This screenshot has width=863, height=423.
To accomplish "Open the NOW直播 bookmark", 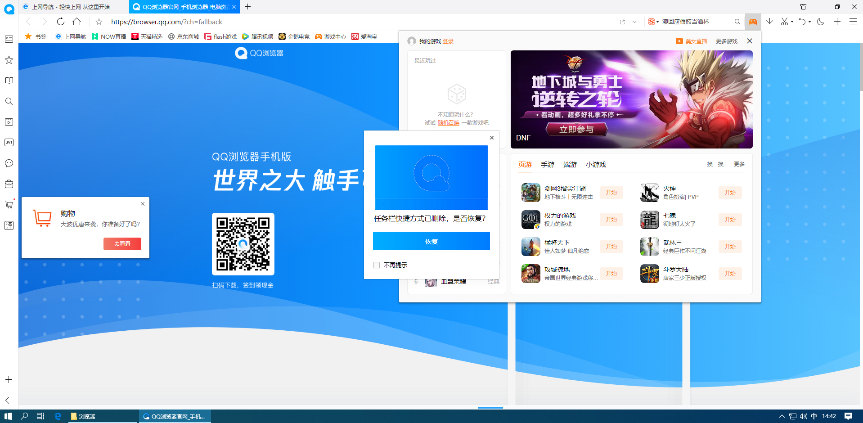I will tap(109, 36).
